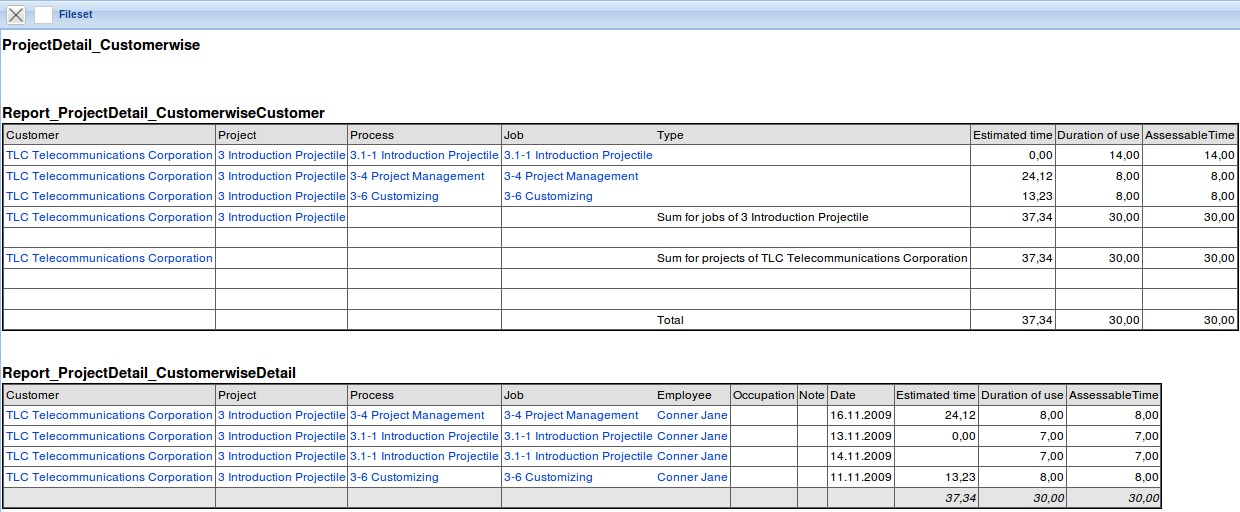This screenshot has width=1240, height=512.
Task: Open the job link in the 14.11.2009 row
Action: tap(577, 456)
